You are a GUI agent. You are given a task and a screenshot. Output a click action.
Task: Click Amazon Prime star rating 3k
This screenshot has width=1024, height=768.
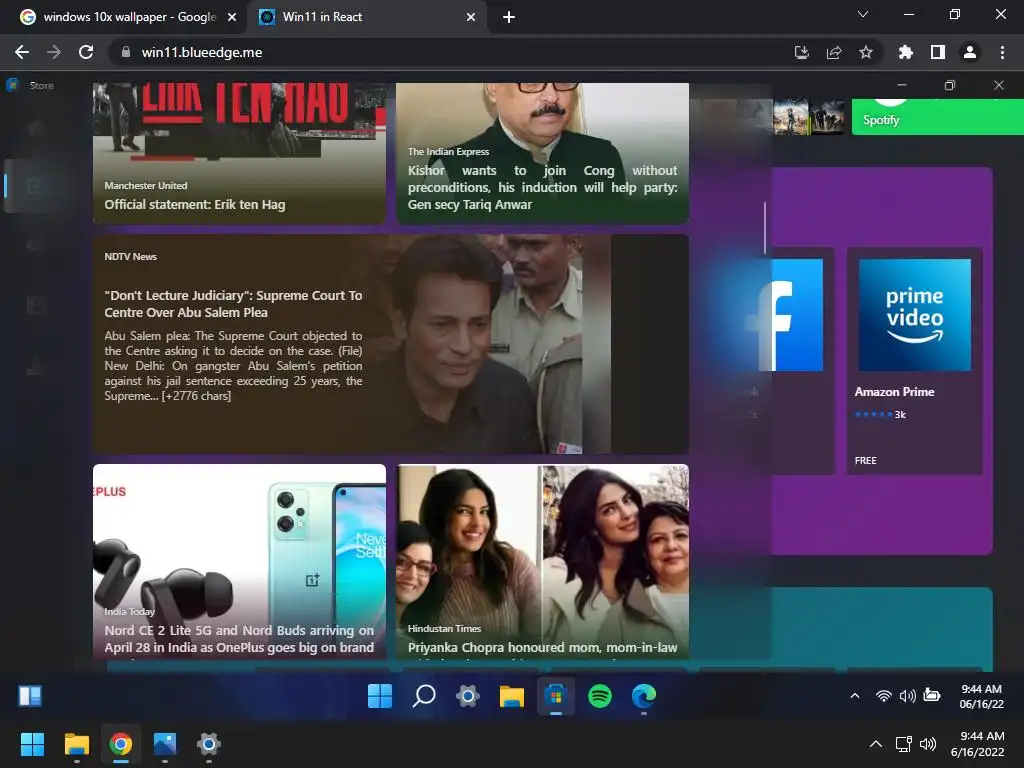(880, 415)
